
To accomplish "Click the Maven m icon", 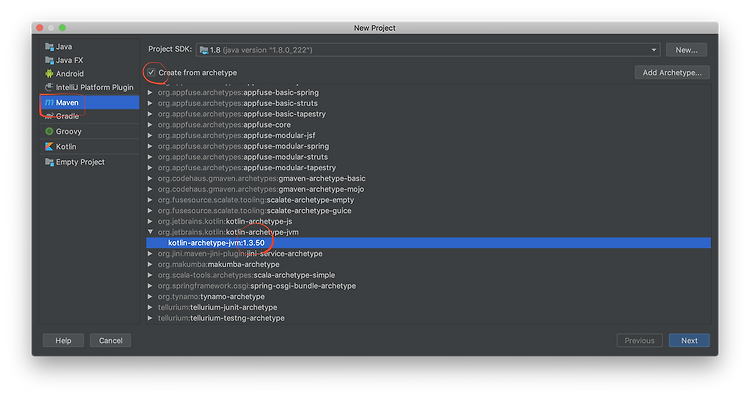I will pyautogui.click(x=49, y=102).
